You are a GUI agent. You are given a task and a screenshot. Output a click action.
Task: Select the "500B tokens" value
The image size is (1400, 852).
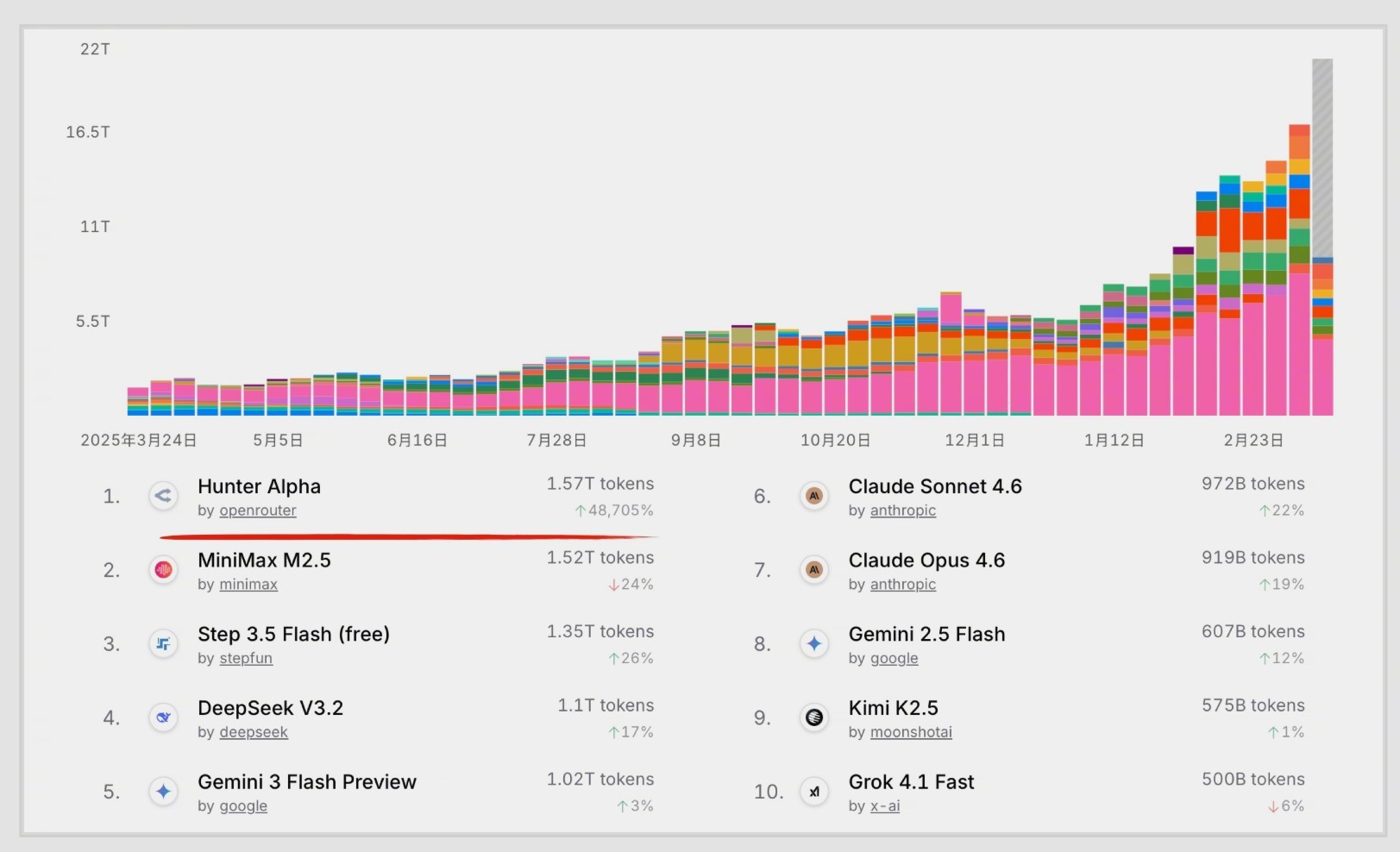click(x=1252, y=780)
